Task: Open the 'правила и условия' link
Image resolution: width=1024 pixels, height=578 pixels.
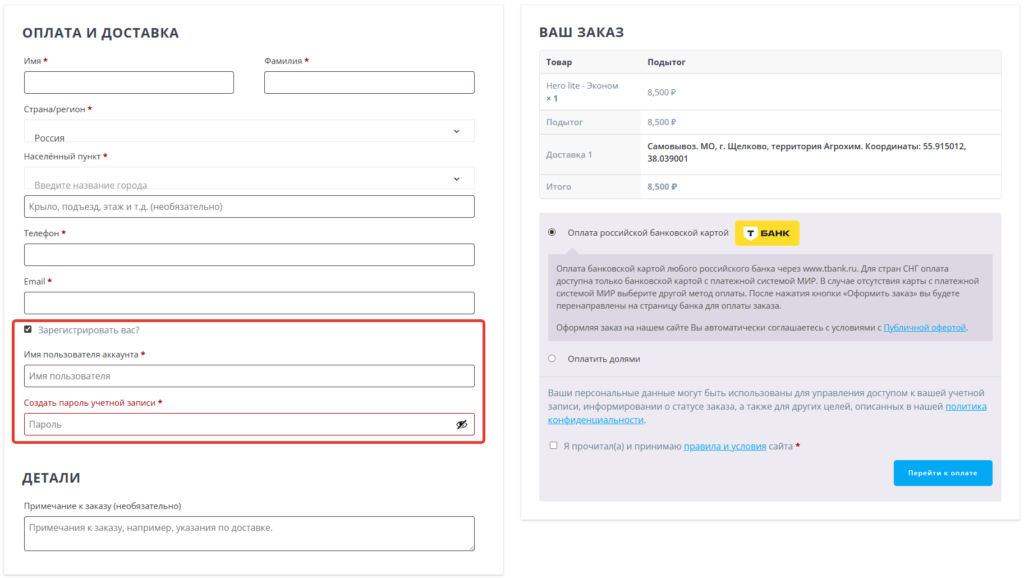Action: point(725,446)
